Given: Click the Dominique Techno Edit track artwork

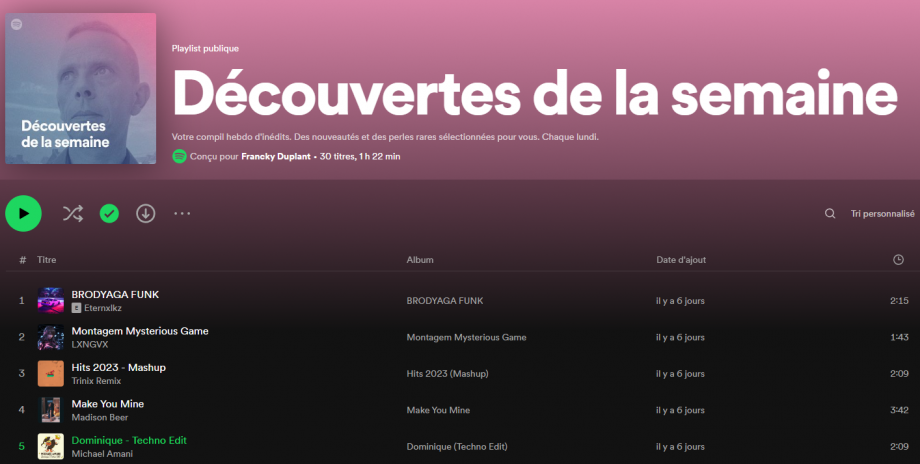Looking at the screenshot, I should [50, 446].
